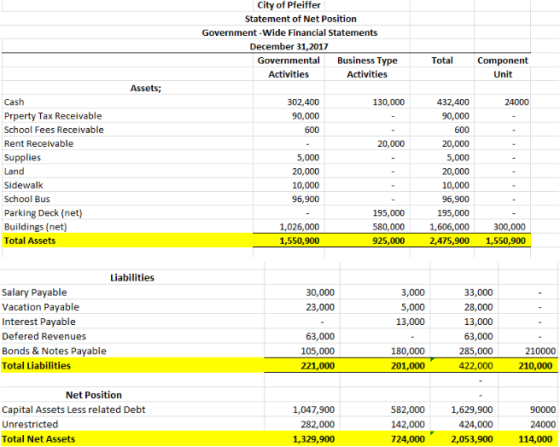Click the 'Interest Payable' label
Viewport: 560px width, 447px height.
point(39,322)
